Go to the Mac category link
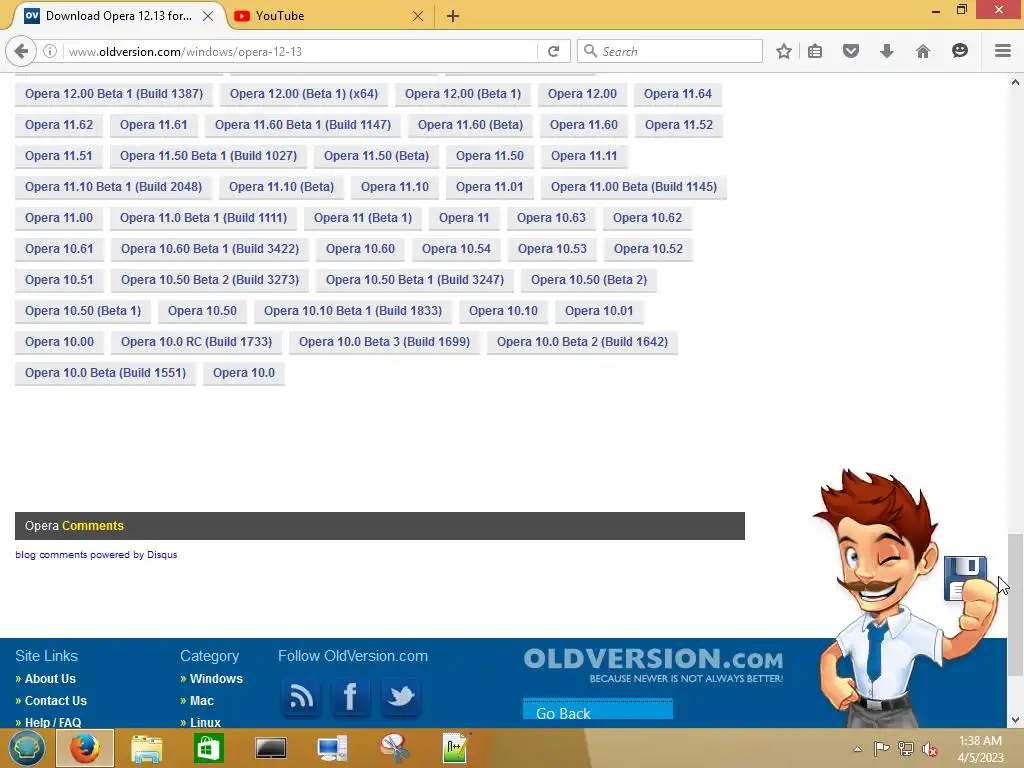Viewport: 1024px width, 768px height. [202, 701]
